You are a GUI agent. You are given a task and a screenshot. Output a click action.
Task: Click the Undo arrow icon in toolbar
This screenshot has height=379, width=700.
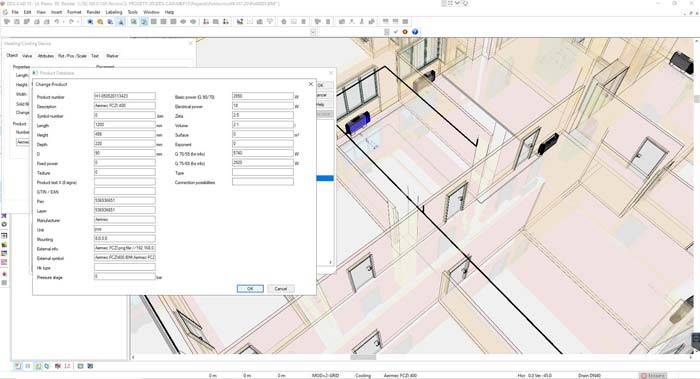57,21
